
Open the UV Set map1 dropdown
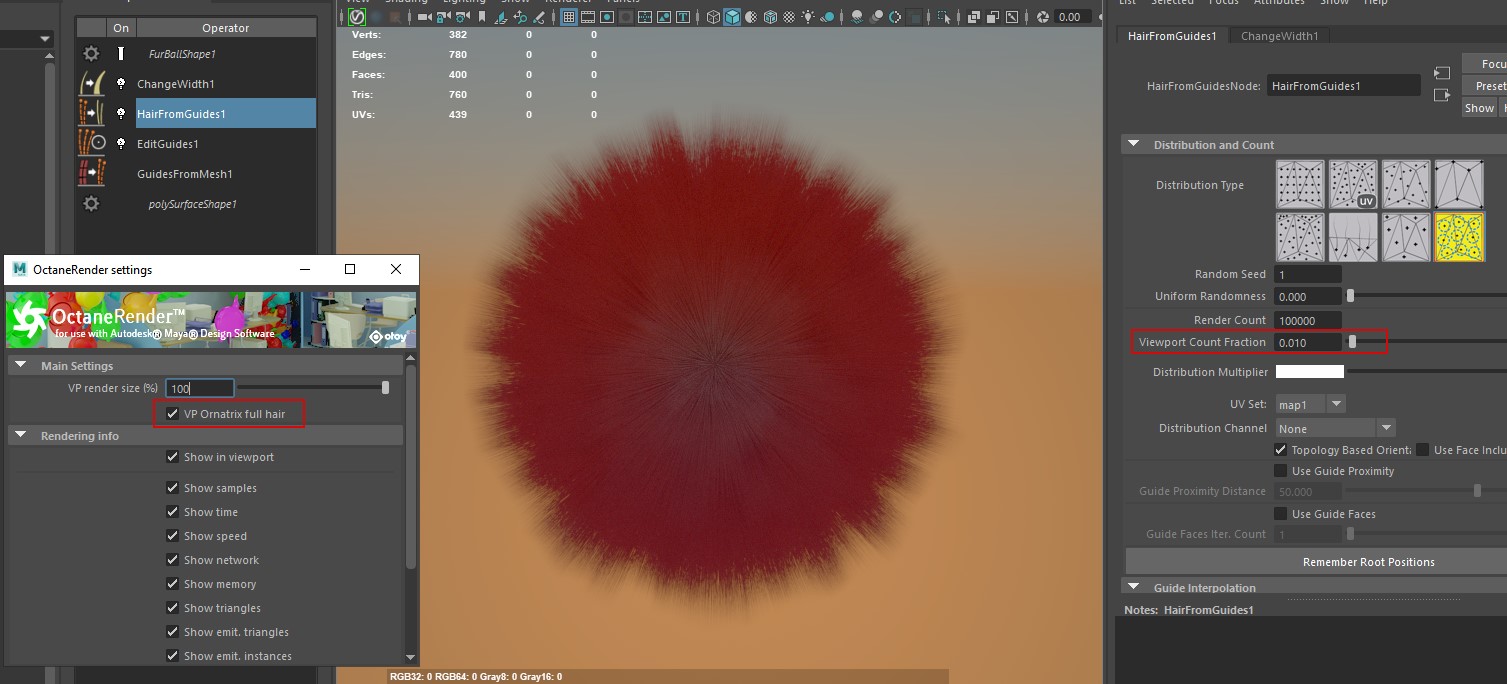click(1310, 404)
